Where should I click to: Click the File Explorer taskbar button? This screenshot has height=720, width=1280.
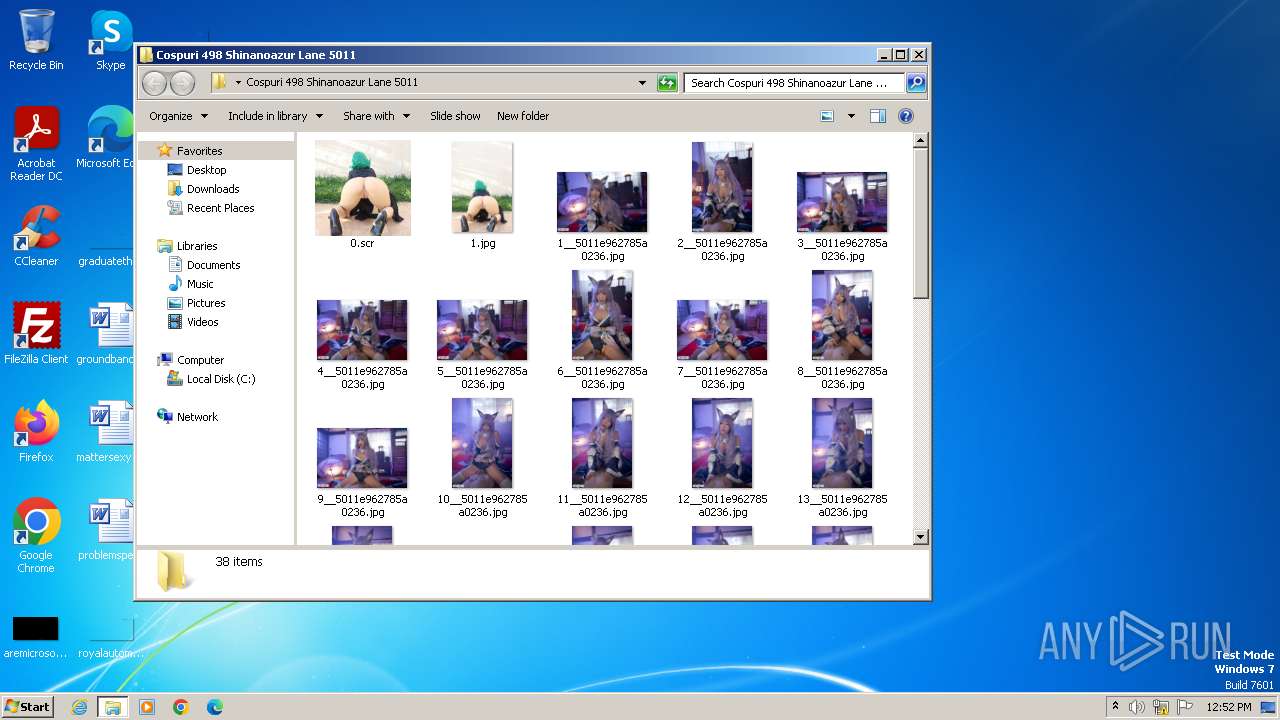point(112,707)
